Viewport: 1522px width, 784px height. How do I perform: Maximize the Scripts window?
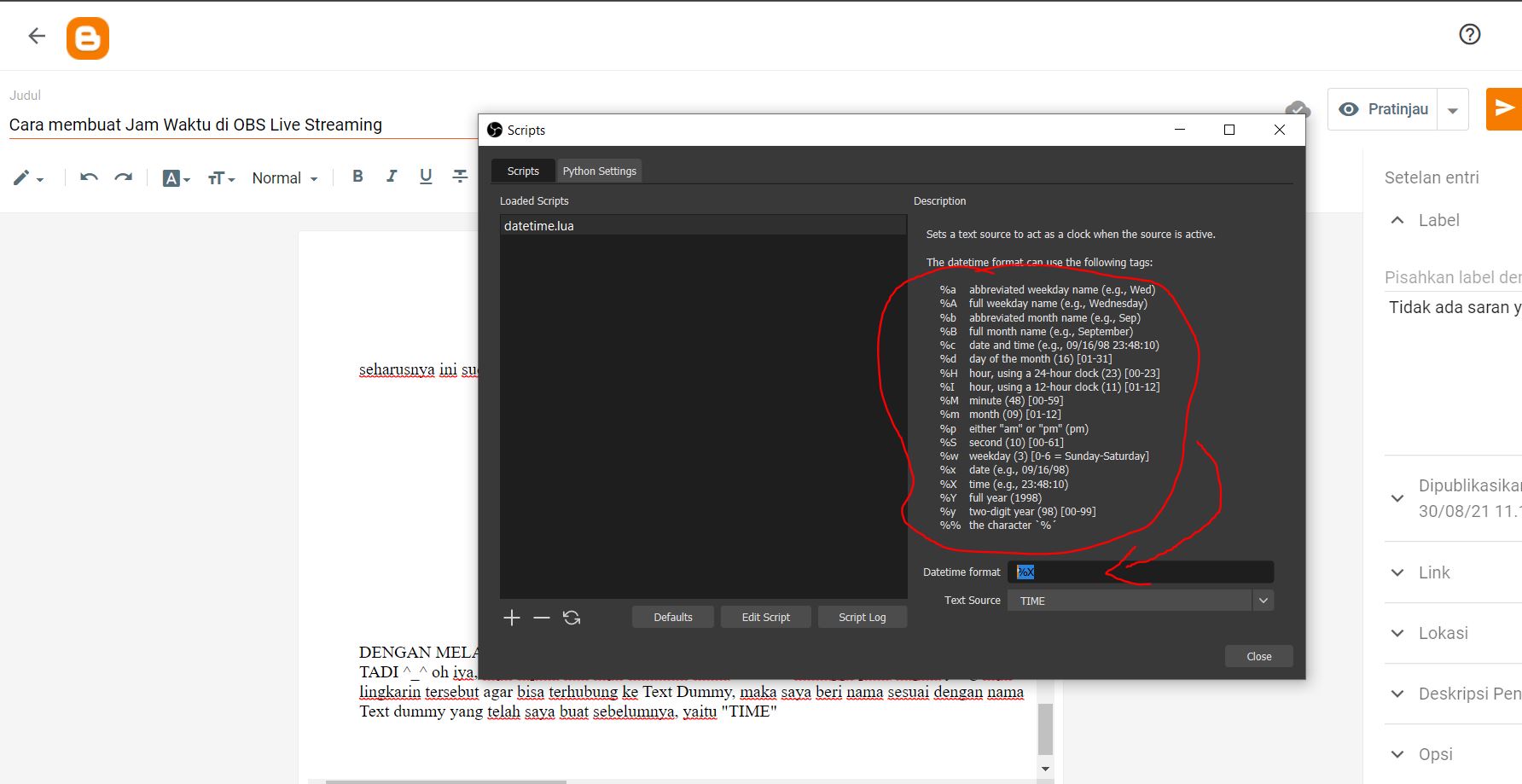point(1229,130)
